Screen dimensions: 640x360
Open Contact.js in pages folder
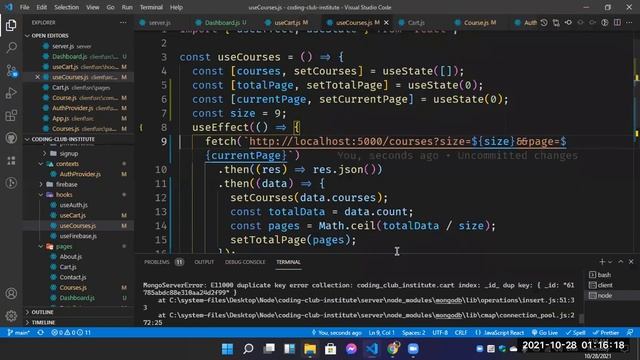click(x=73, y=278)
